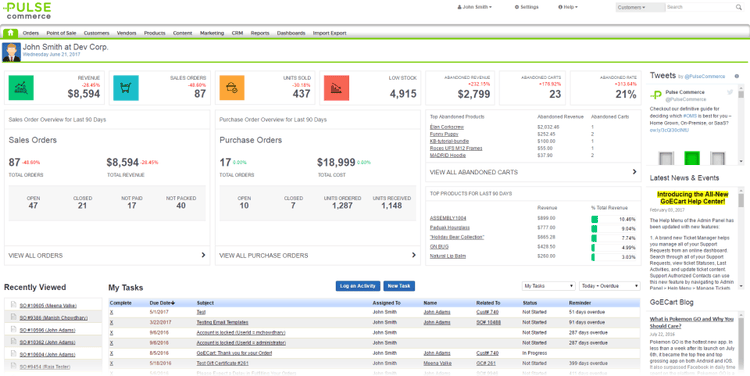Open the Vendors menu
This screenshot has width=750, height=376.
coord(127,33)
